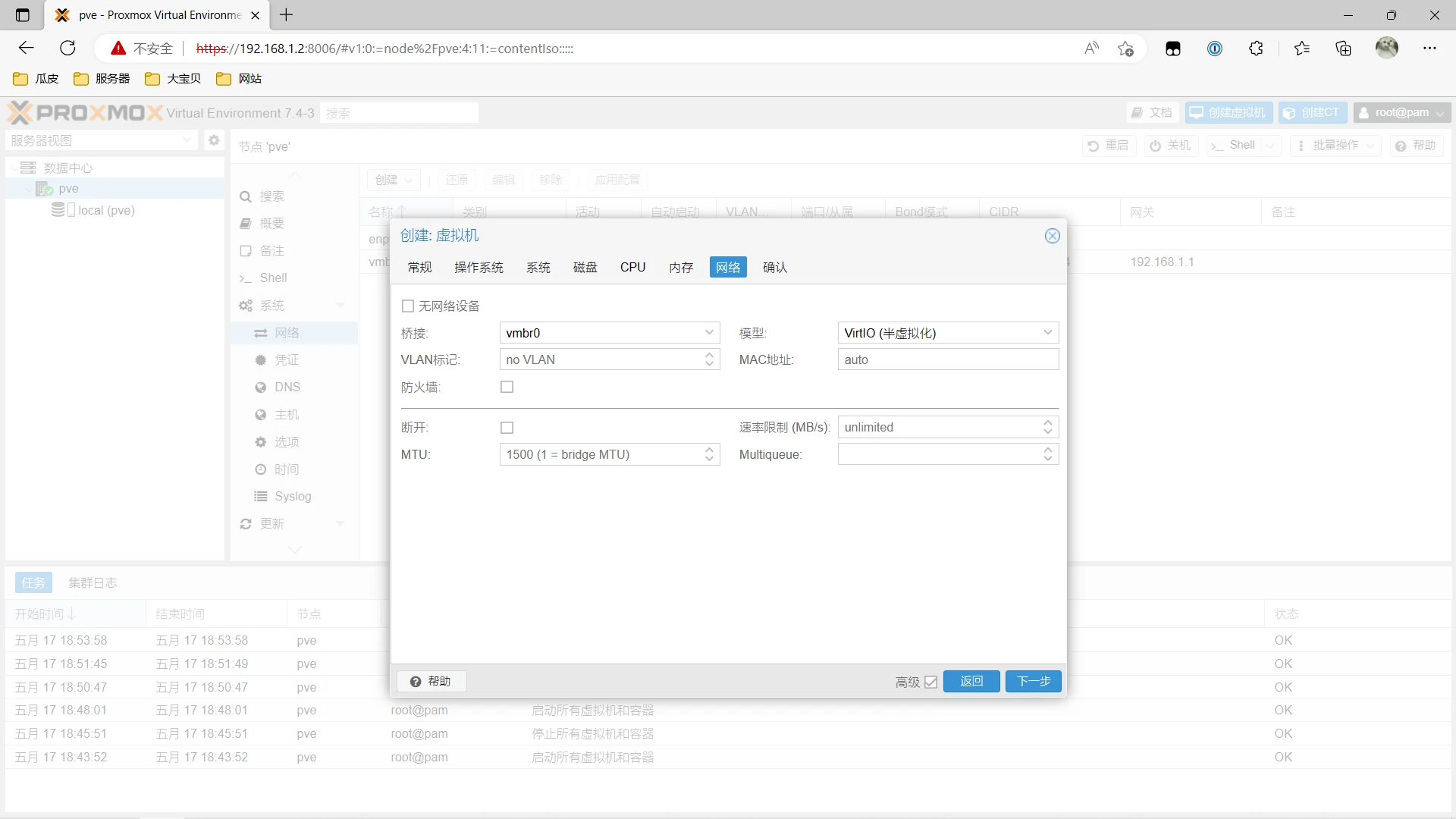Open the 服务器 bookmarks folder
The height and width of the screenshot is (819, 1456).
pos(102,79)
